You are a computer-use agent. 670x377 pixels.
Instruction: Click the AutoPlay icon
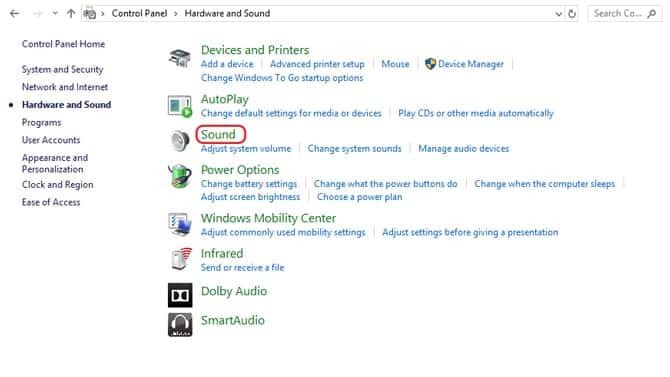tap(179, 106)
